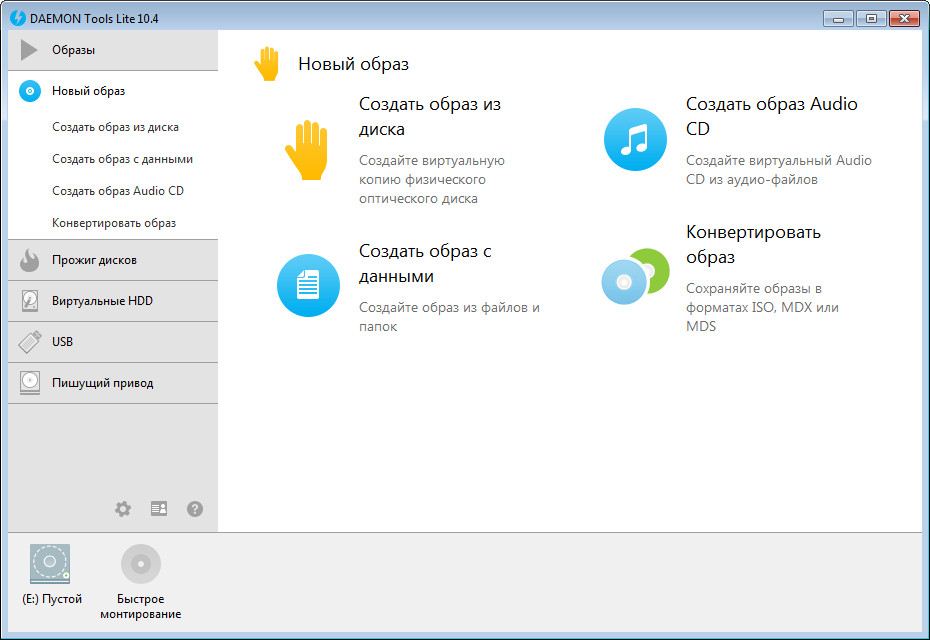The image size is (930, 640).
Task: Minimize the DAEMON Tools Lite window
Action: tap(838, 19)
